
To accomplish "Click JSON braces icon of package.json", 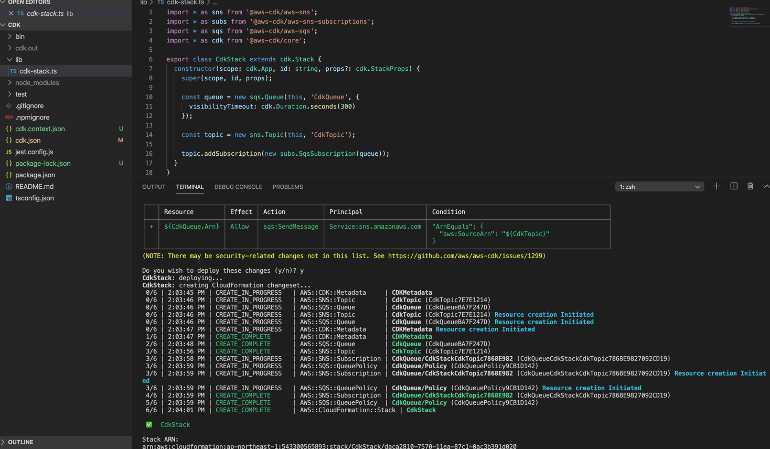I will coord(8,175).
